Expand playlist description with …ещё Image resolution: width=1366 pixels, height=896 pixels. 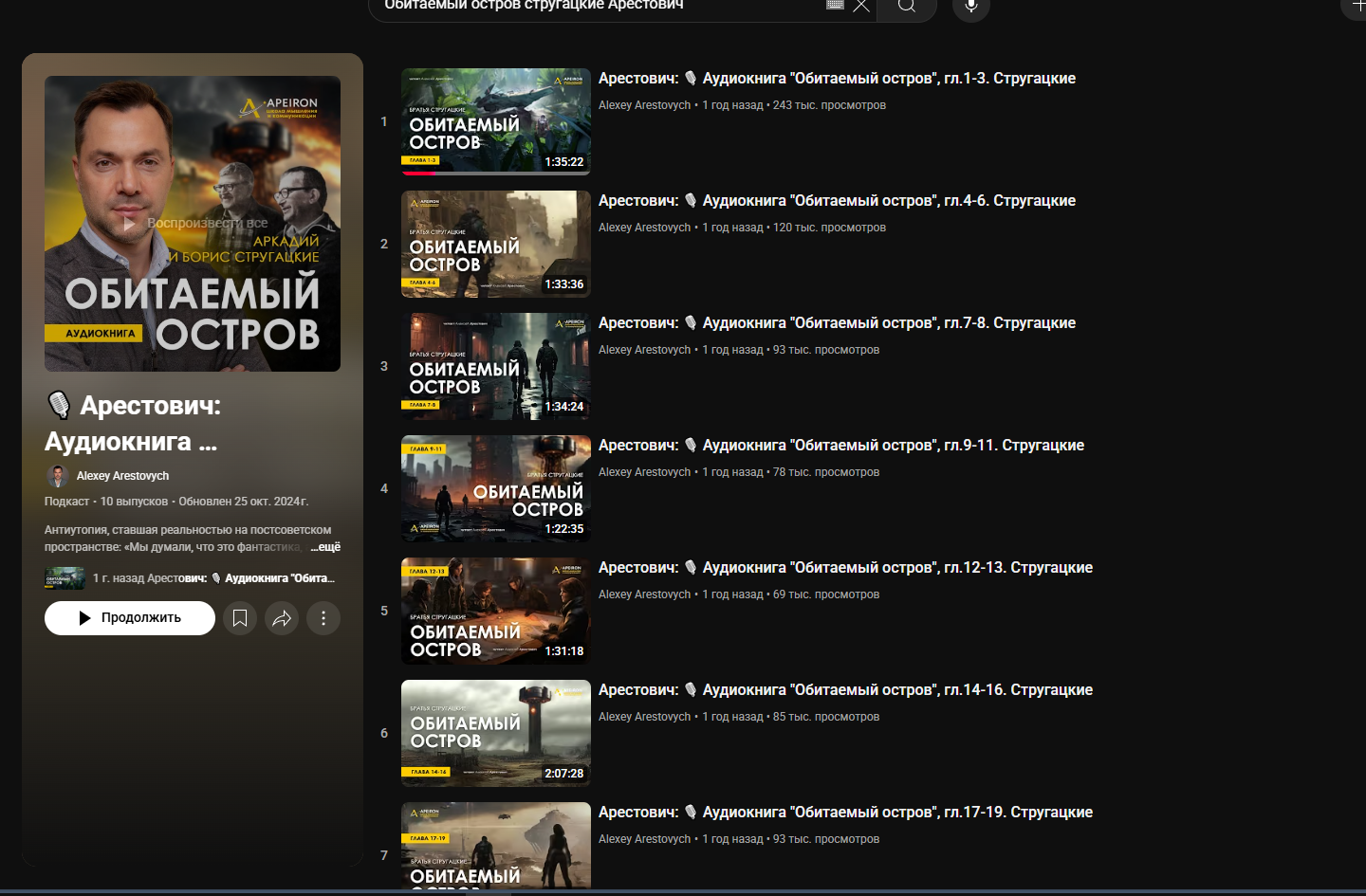(x=325, y=547)
